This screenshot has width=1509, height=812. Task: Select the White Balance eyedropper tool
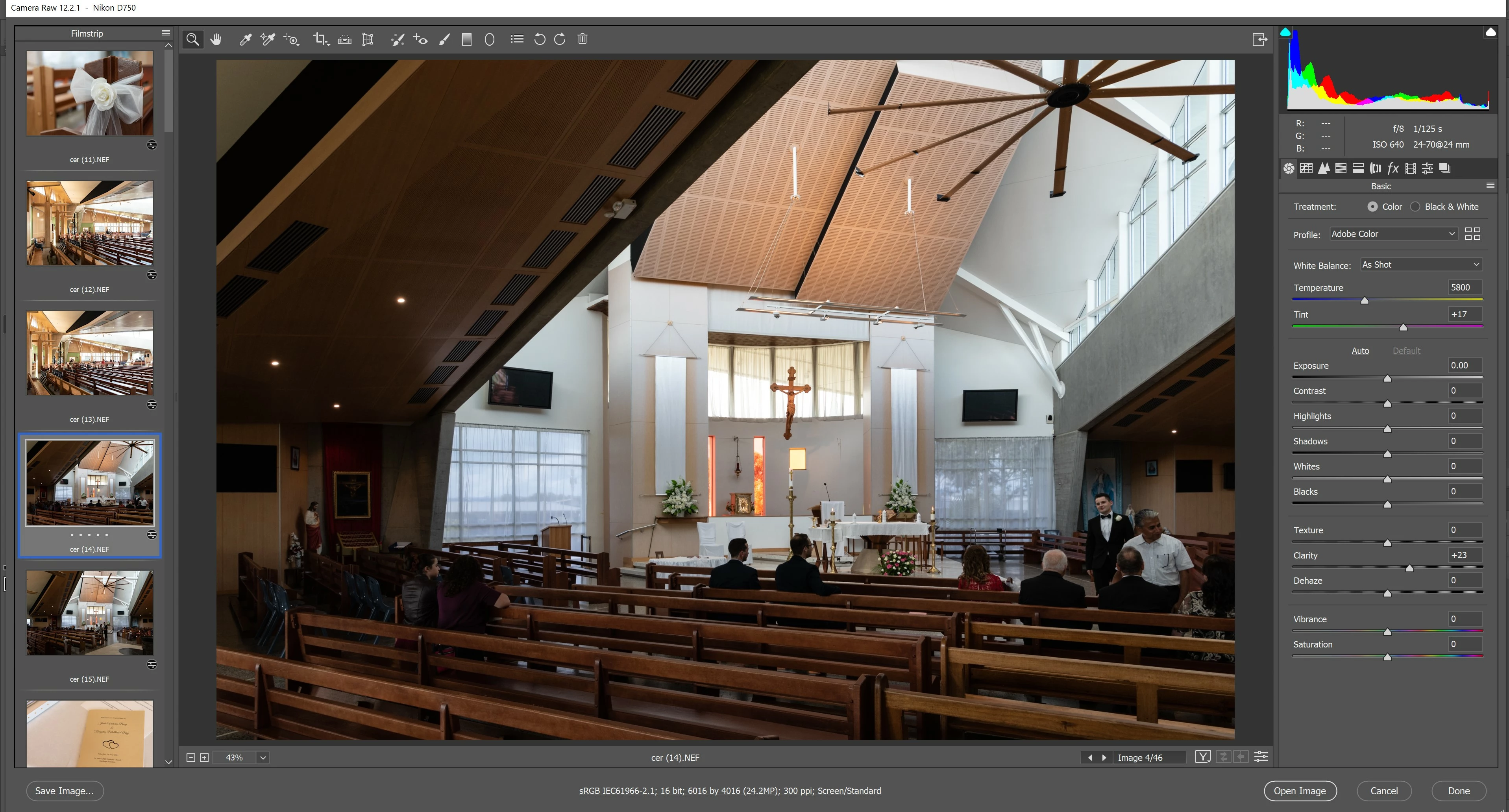[245, 39]
